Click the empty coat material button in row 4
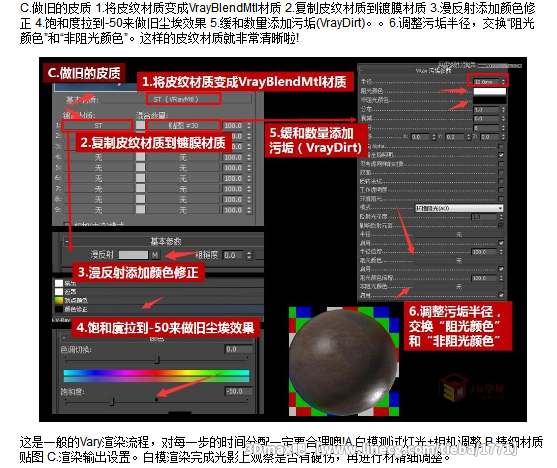 [98, 157]
